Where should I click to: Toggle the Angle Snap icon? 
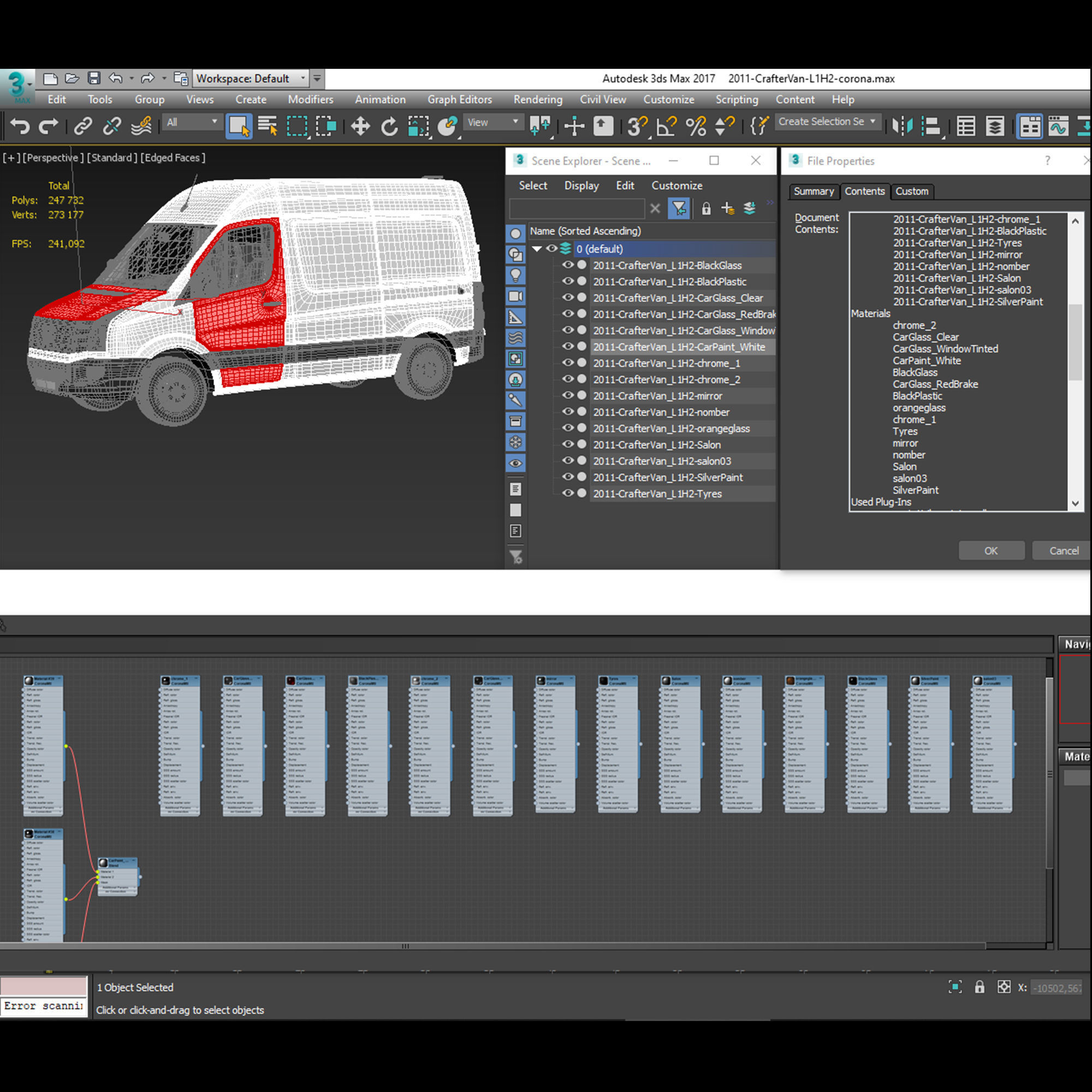(666, 126)
